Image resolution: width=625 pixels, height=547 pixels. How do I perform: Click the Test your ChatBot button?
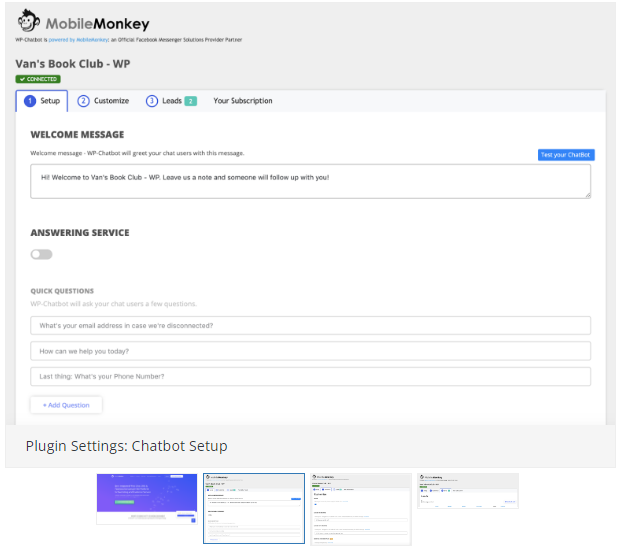pyautogui.click(x=566, y=155)
